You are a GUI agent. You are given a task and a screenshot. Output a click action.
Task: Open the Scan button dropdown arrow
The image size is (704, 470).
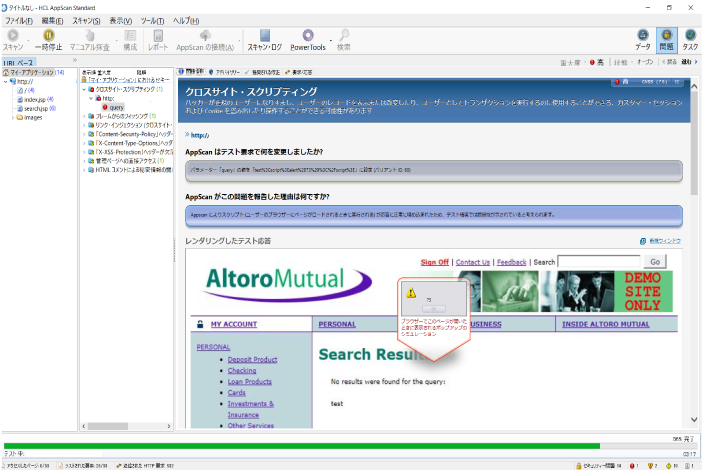[x=28, y=40]
